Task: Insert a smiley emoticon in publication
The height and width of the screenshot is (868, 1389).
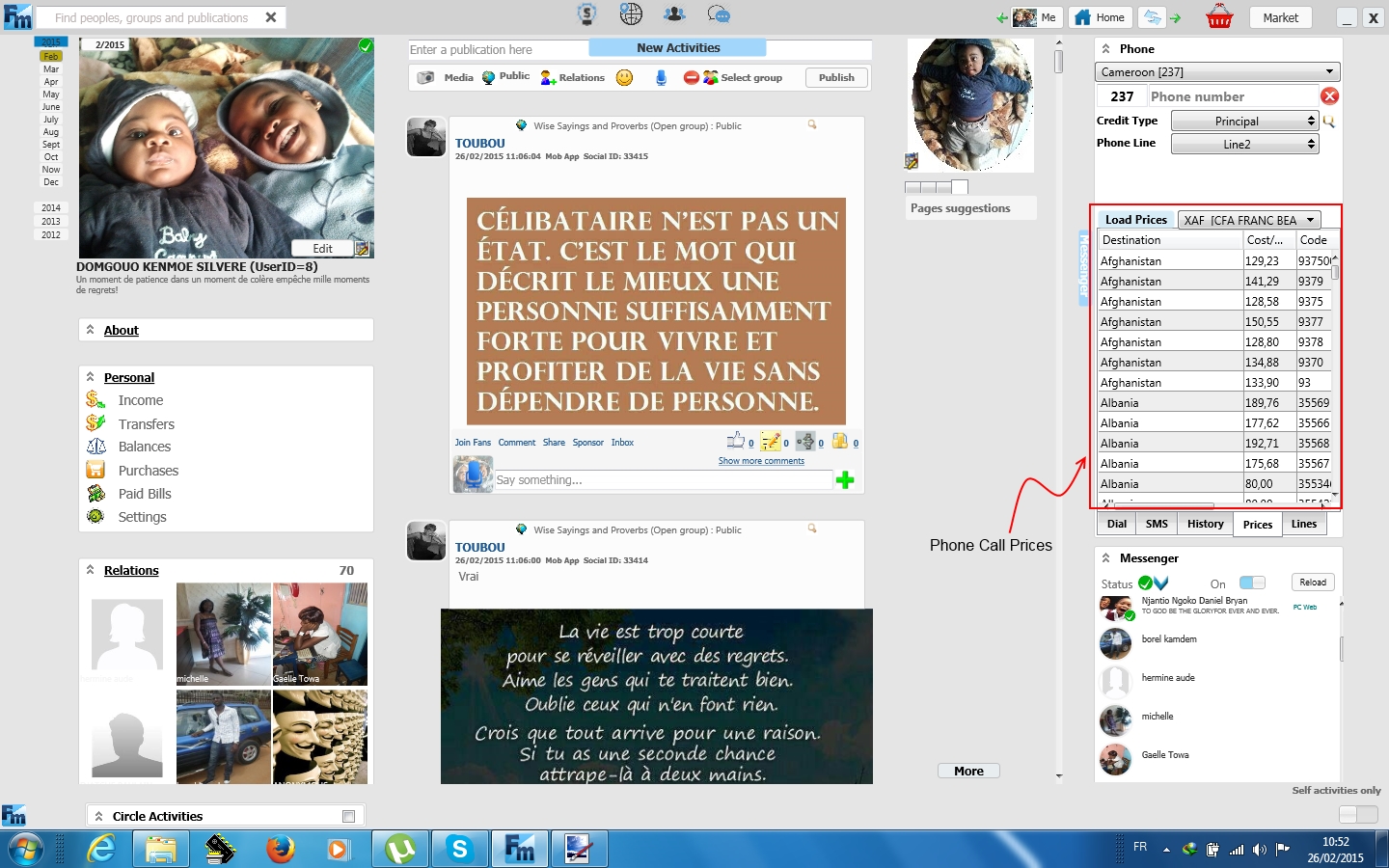Action: click(x=625, y=77)
